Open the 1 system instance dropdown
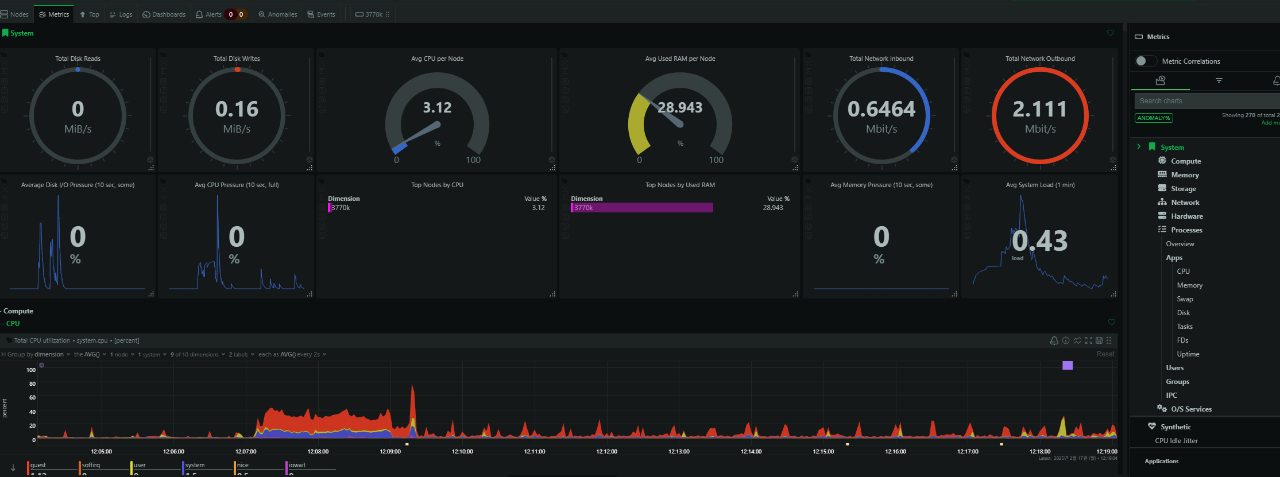The width and height of the screenshot is (1280, 477). click(x=153, y=354)
